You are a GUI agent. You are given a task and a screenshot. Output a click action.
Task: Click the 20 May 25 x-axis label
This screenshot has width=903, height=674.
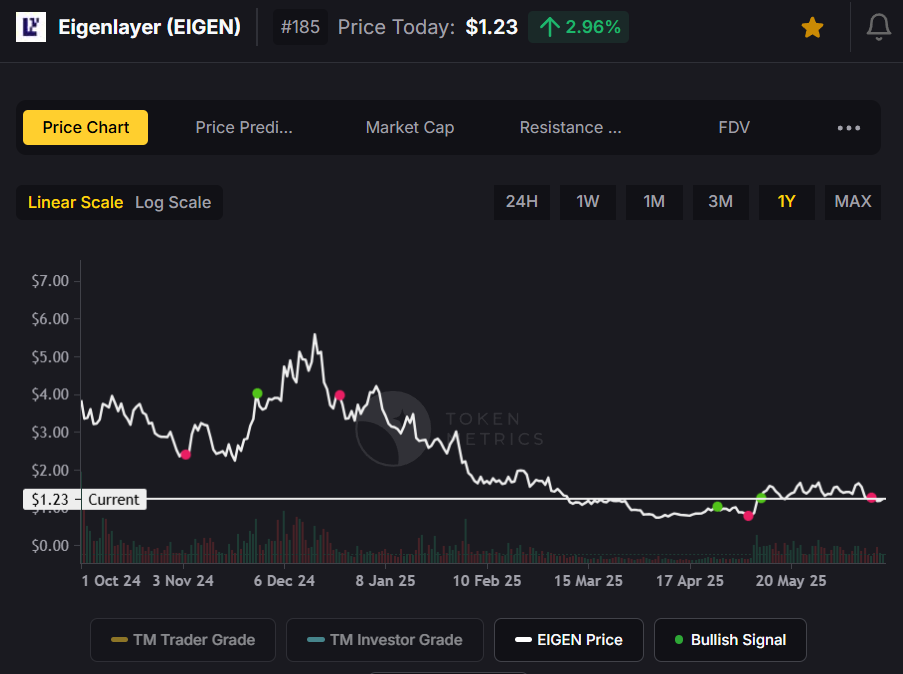click(791, 581)
